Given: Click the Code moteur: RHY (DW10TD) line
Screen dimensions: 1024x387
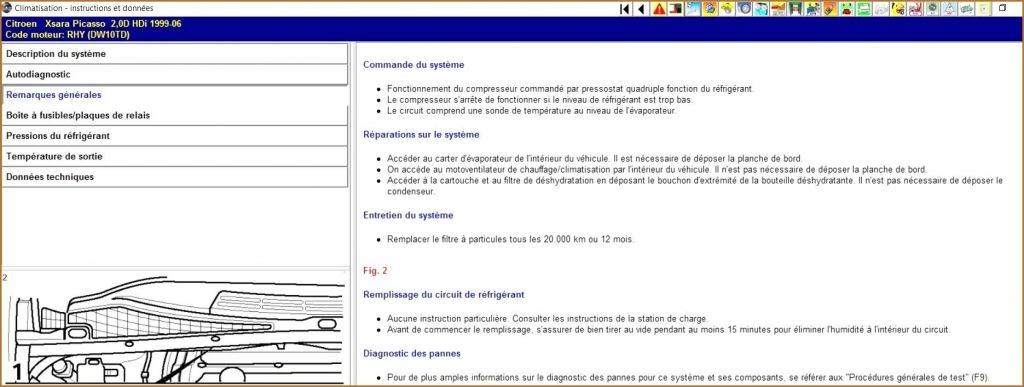Looking at the screenshot, I should pyautogui.click(x=67, y=35).
